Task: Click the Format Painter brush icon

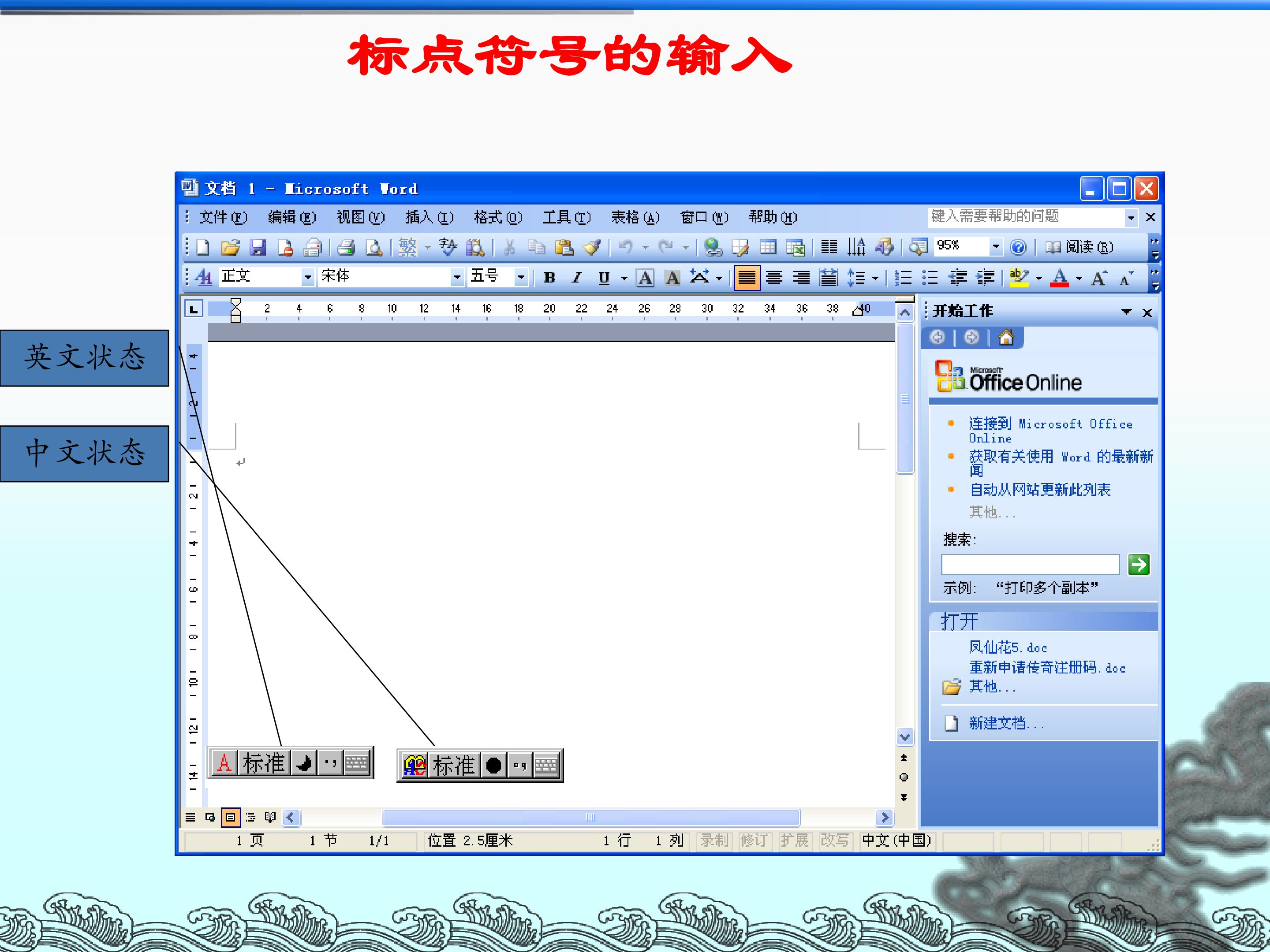Action: click(x=592, y=247)
